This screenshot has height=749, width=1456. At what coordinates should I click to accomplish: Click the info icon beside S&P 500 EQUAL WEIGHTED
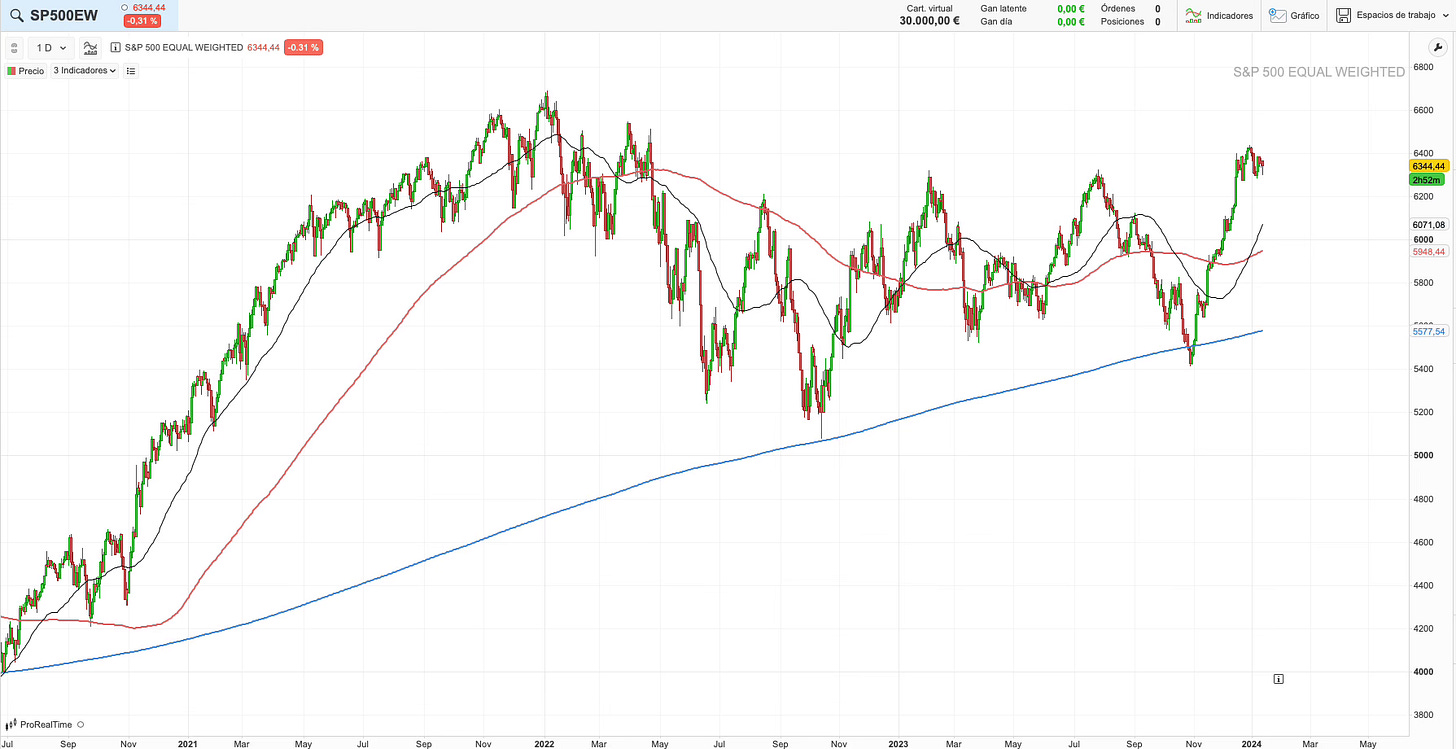pyautogui.click(x=116, y=47)
